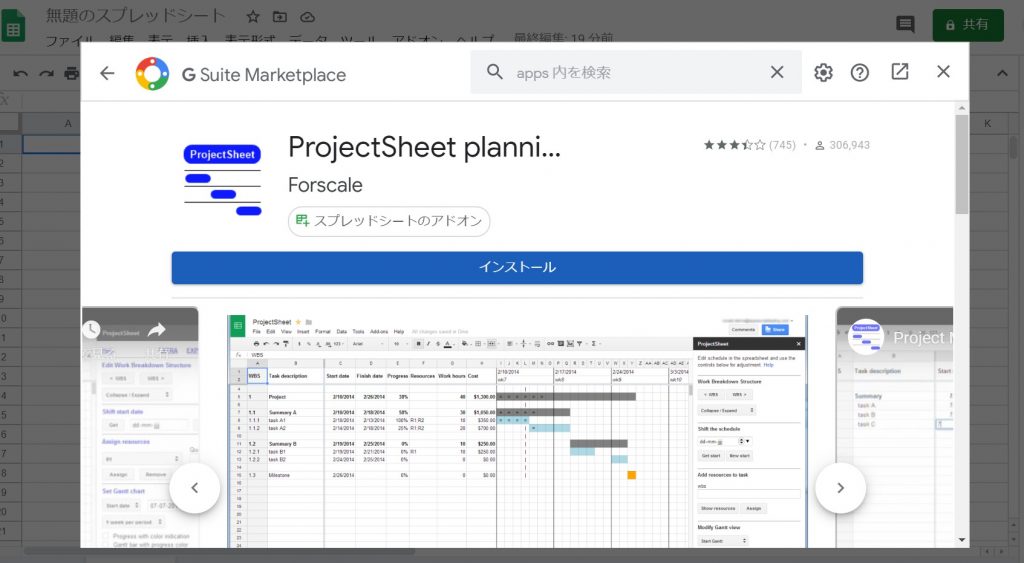Close the Marketplace dialog

coord(943,72)
